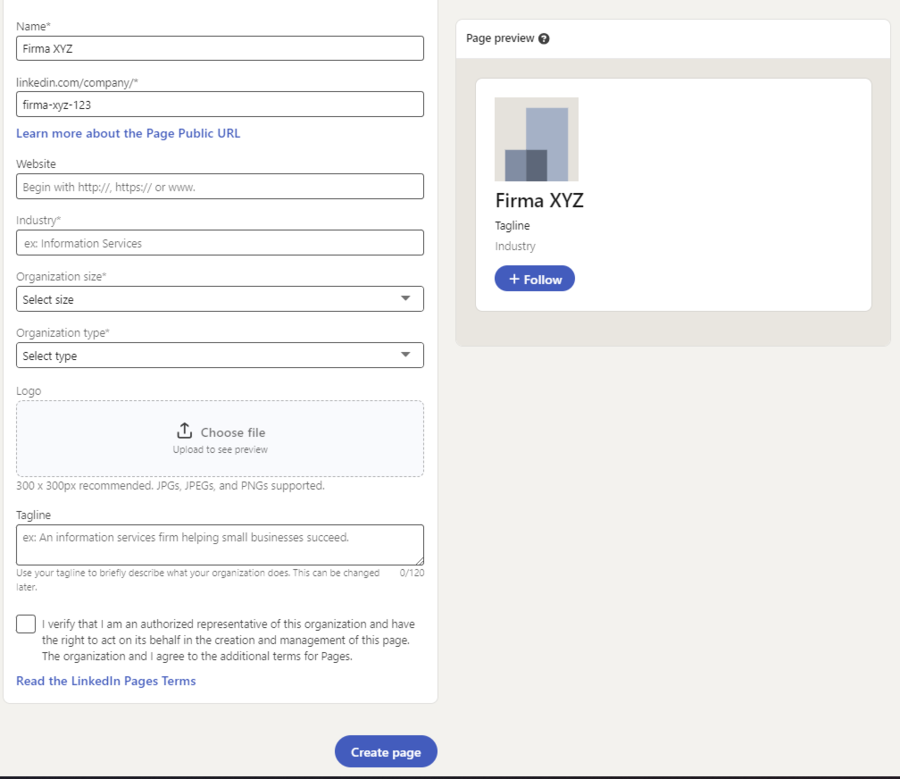Click the Organization size dropdown arrow
Viewport: 900px width, 779px height.
point(405,299)
